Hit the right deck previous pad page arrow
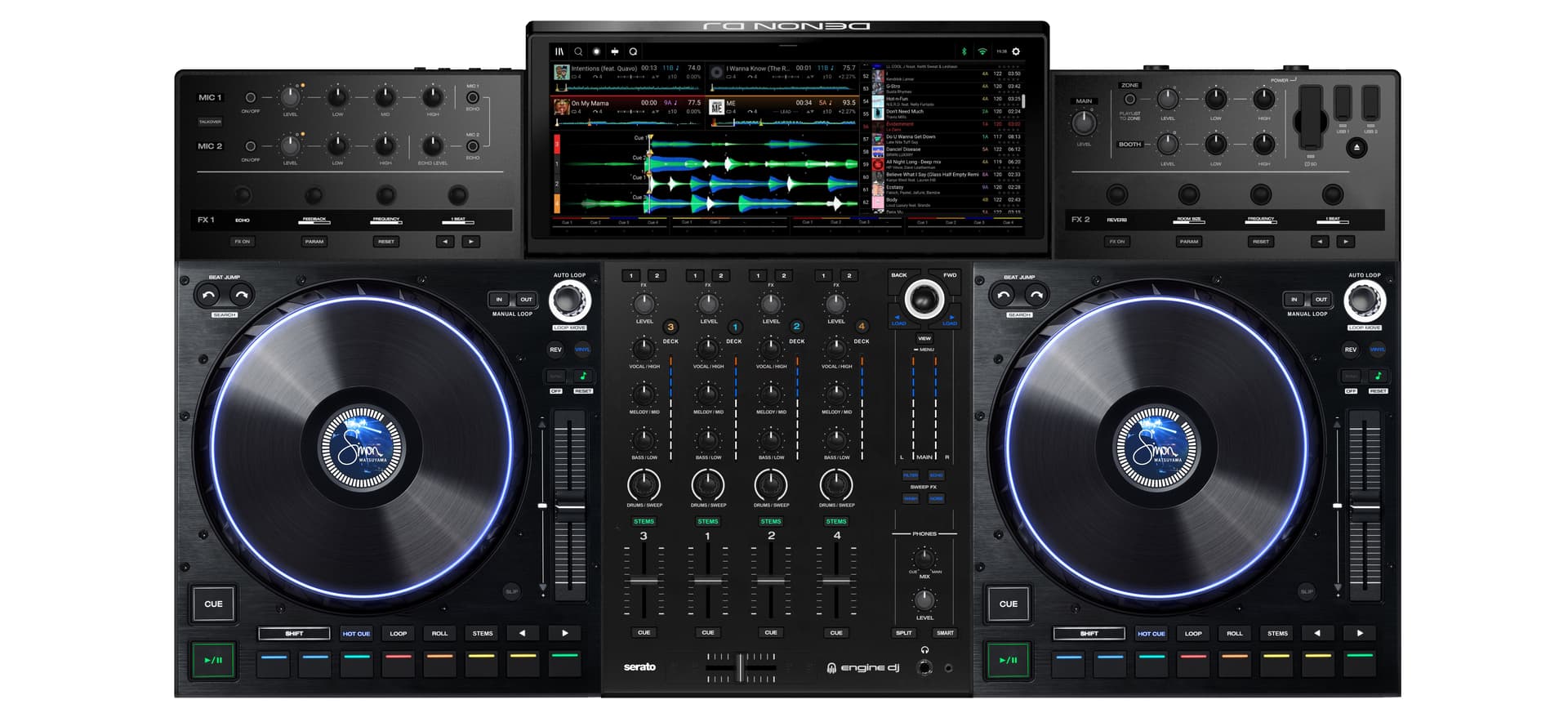1568x722 pixels. coord(1317,633)
